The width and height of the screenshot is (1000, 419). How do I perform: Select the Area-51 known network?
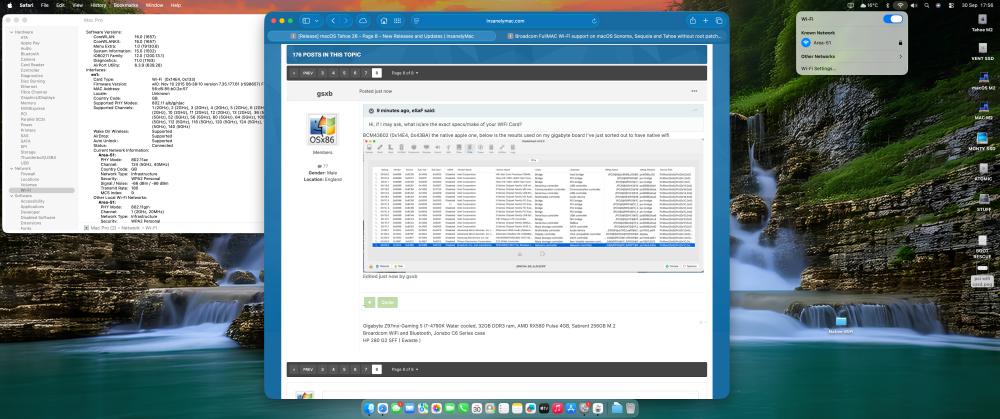(851, 42)
